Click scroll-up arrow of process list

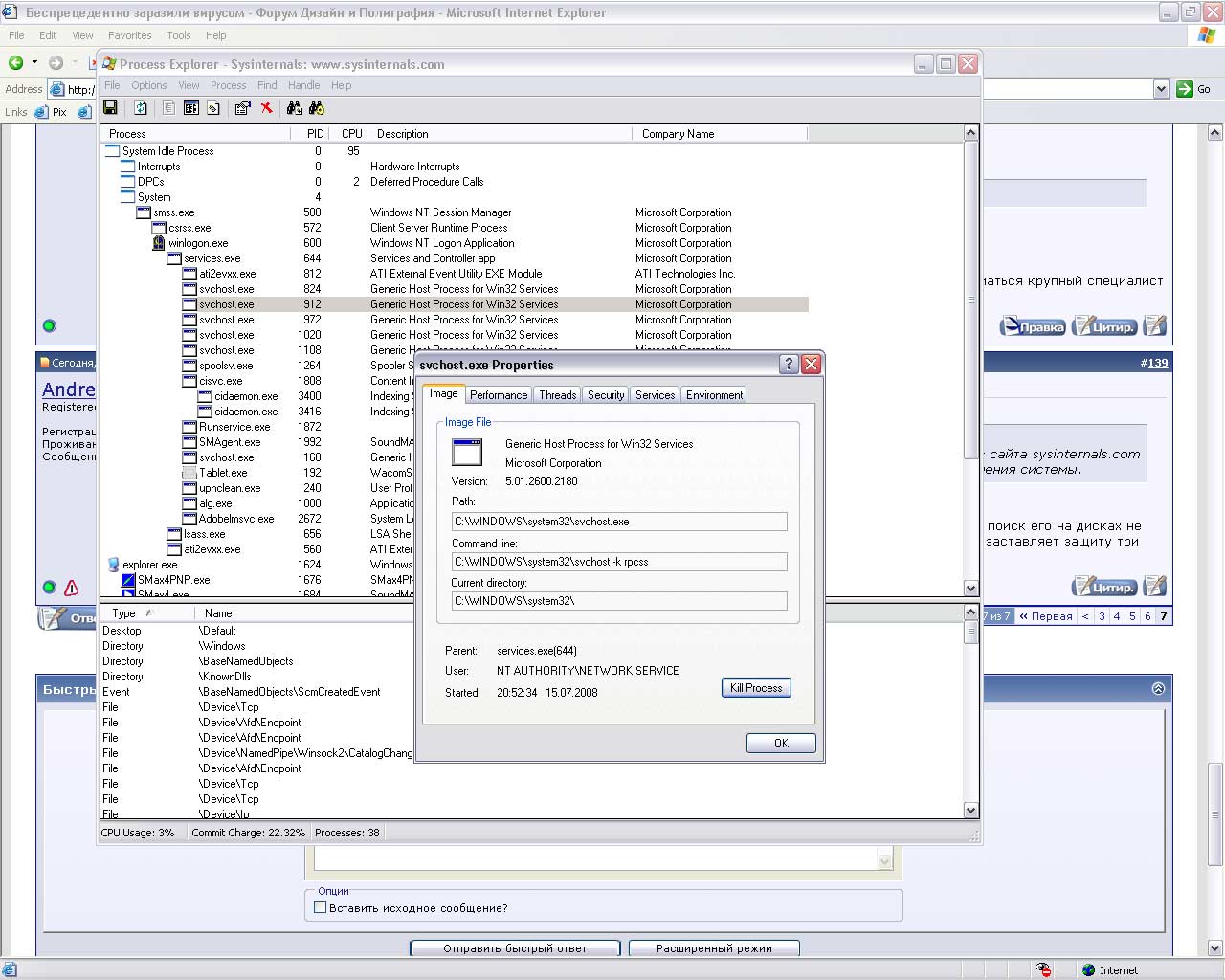click(971, 134)
